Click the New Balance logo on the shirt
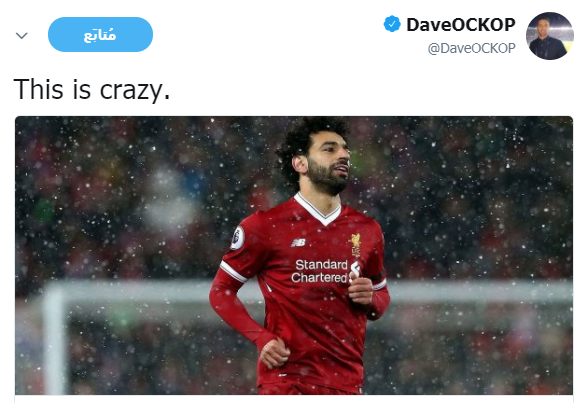 coord(298,243)
